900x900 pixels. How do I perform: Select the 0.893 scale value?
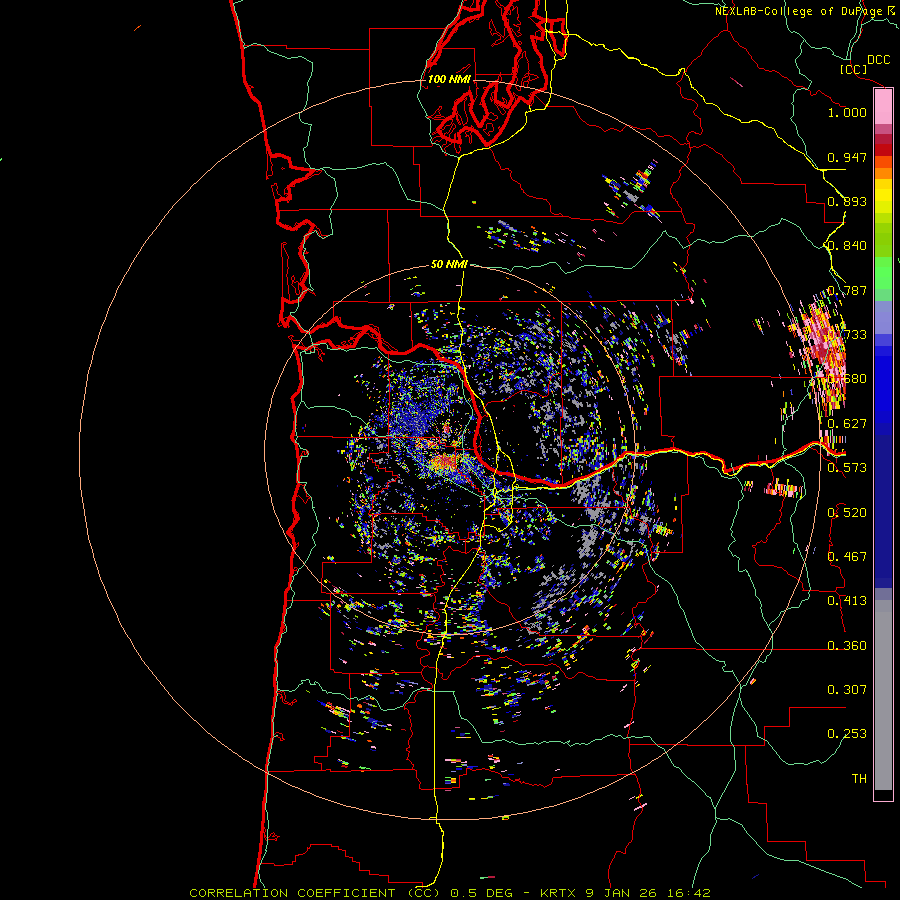tap(847, 201)
